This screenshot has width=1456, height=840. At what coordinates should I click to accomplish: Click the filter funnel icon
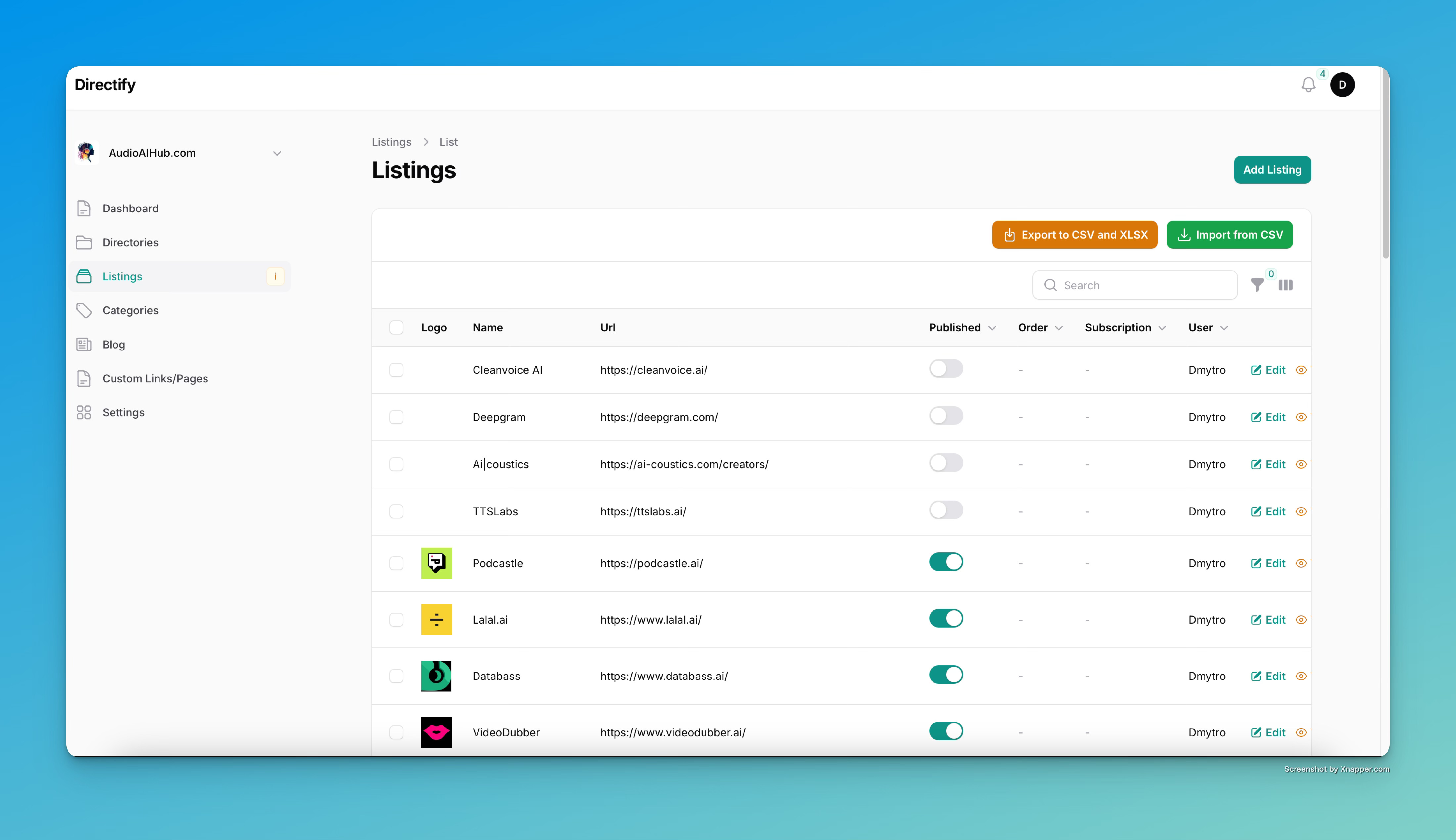pos(1257,285)
